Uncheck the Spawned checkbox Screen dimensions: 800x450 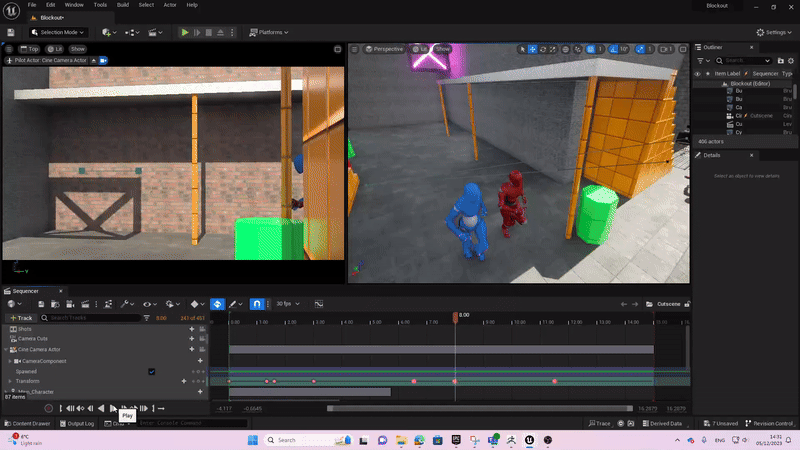click(152, 371)
